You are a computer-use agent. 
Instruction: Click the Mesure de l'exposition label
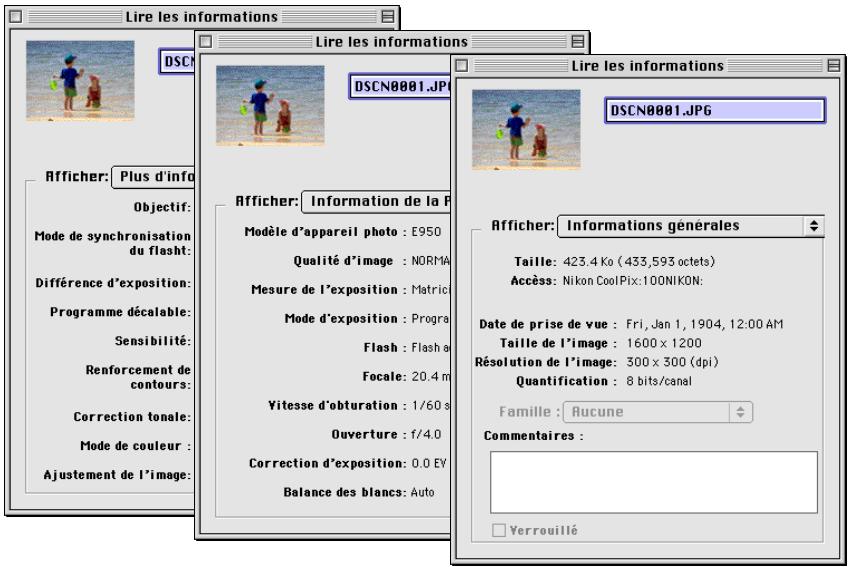coord(329,290)
